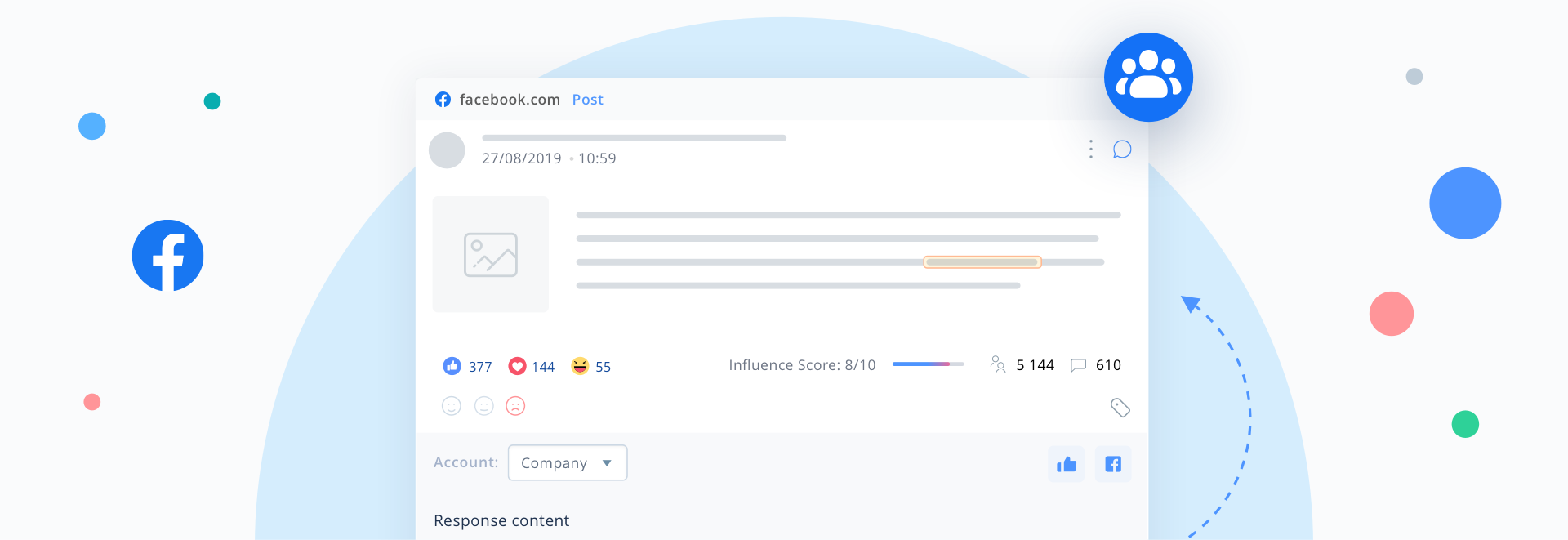Click the post image thumbnail placeholder
Image resolution: width=1568 pixels, height=540 pixels.
coord(491,254)
